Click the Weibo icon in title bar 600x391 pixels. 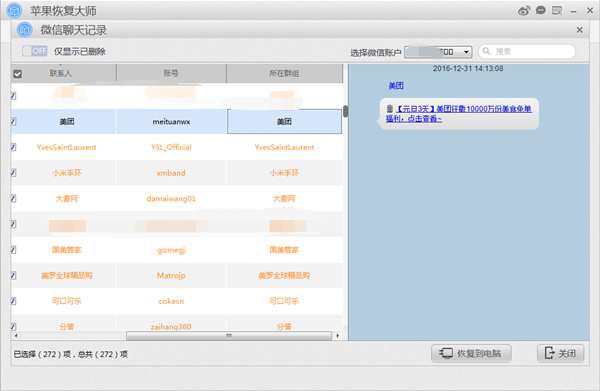[x=524, y=11]
